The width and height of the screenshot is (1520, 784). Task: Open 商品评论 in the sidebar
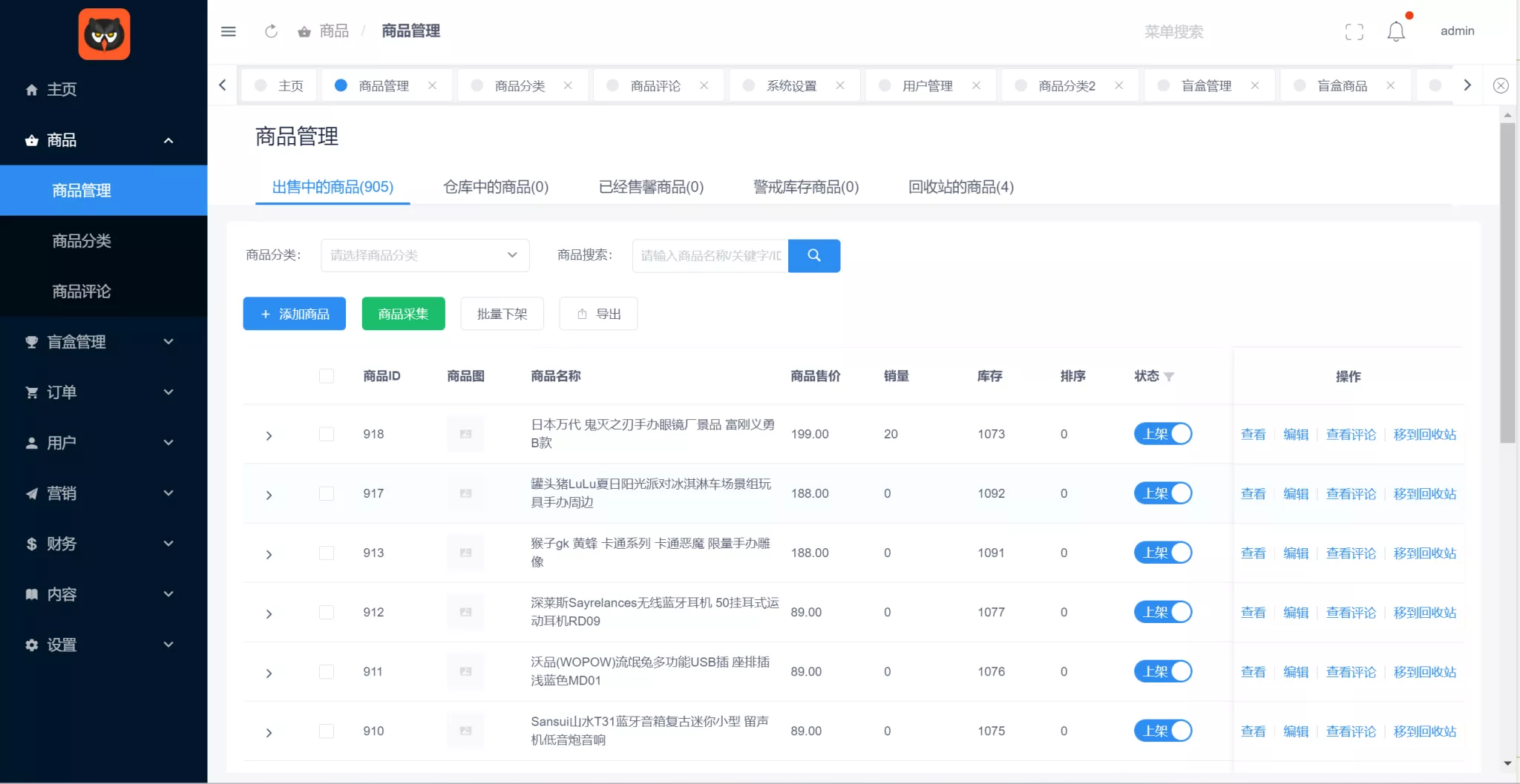coord(82,291)
